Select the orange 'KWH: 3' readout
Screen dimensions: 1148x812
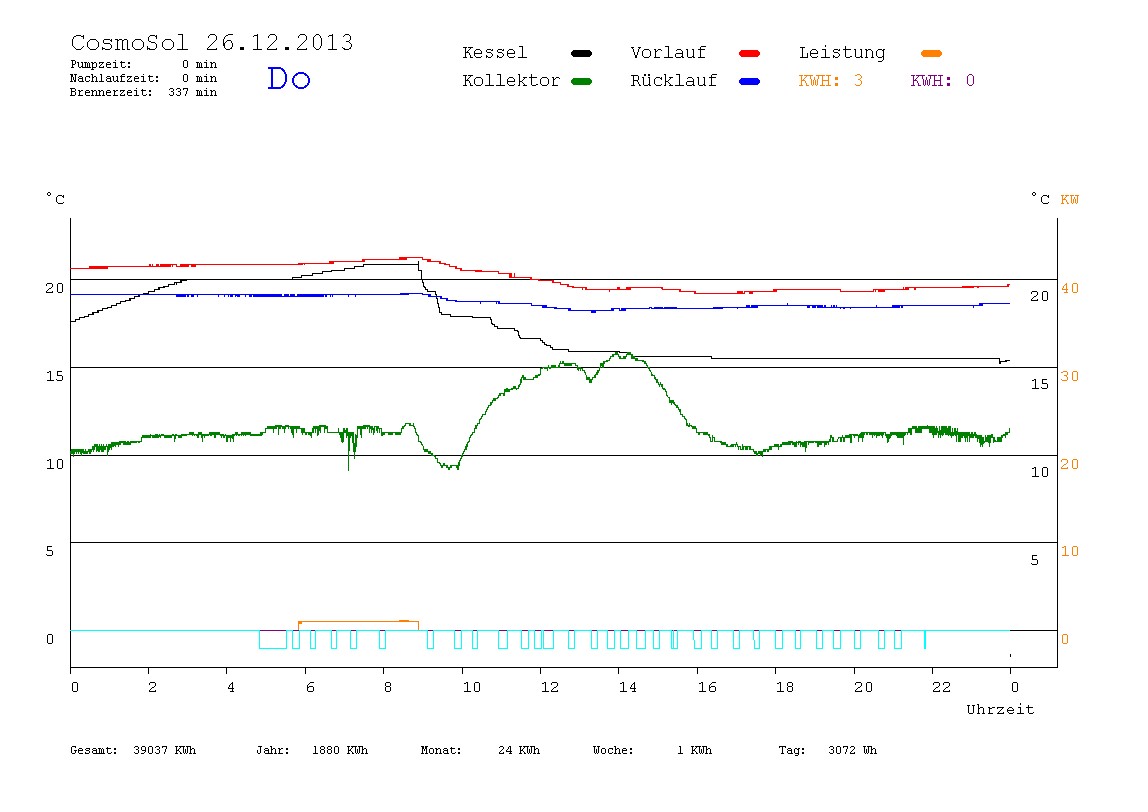(831, 81)
